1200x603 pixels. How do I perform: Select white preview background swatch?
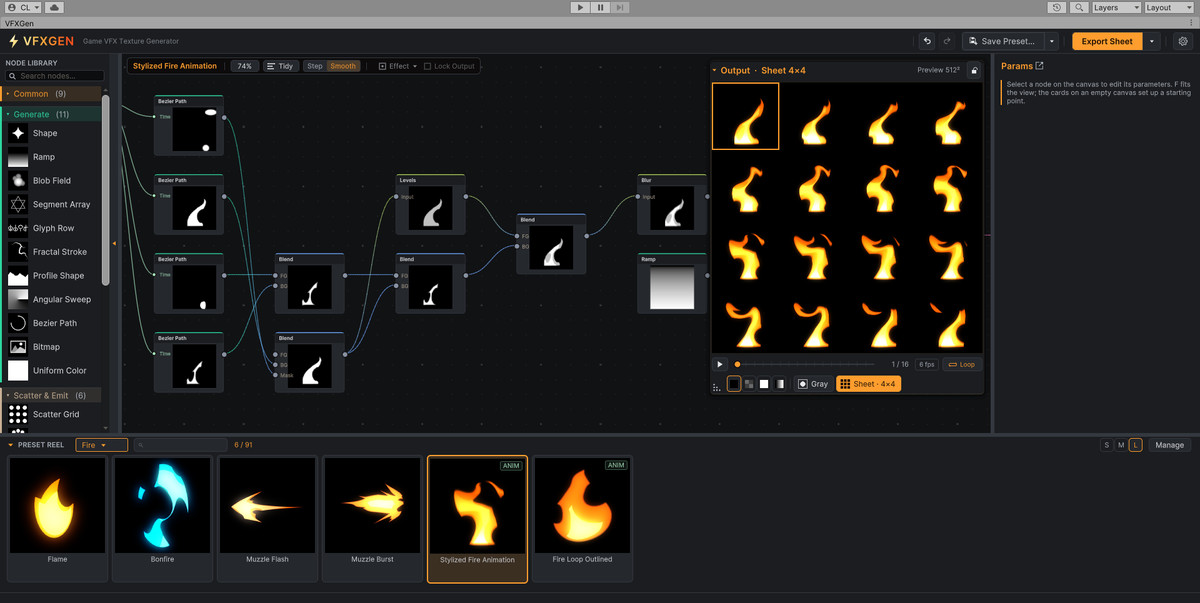click(x=764, y=384)
